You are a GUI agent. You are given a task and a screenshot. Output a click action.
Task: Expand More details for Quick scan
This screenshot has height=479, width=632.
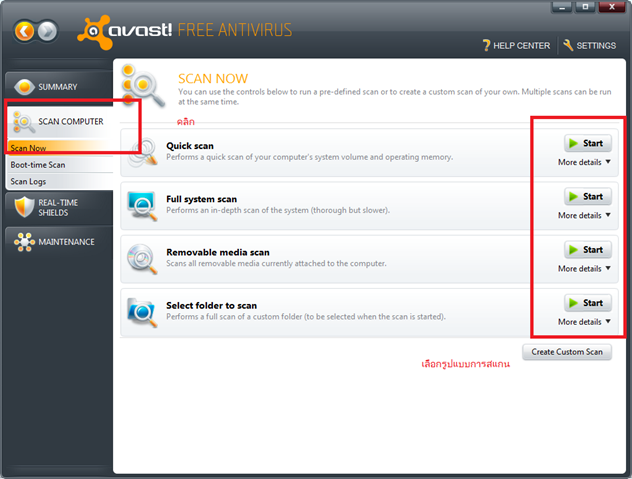pyautogui.click(x=584, y=162)
